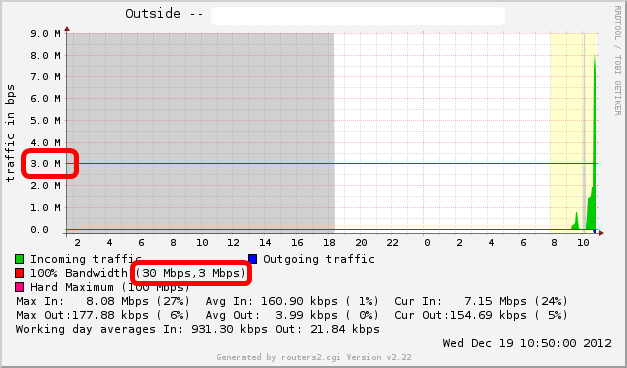Select the 'Outside --' graph title
Screen dimensions: 627x368
[164, 14]
